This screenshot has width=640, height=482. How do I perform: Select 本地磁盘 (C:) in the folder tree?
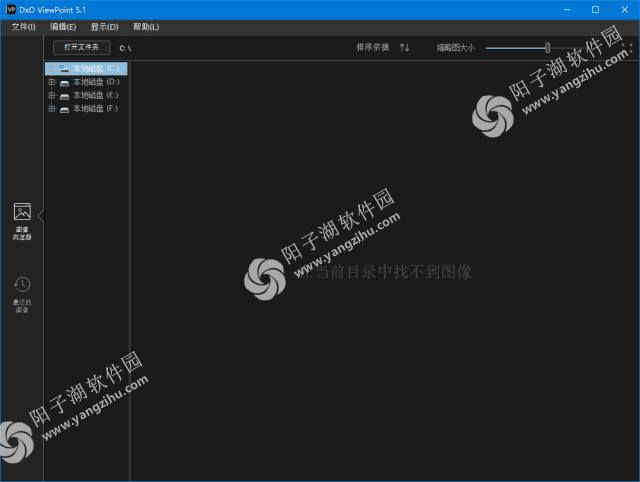86,69
